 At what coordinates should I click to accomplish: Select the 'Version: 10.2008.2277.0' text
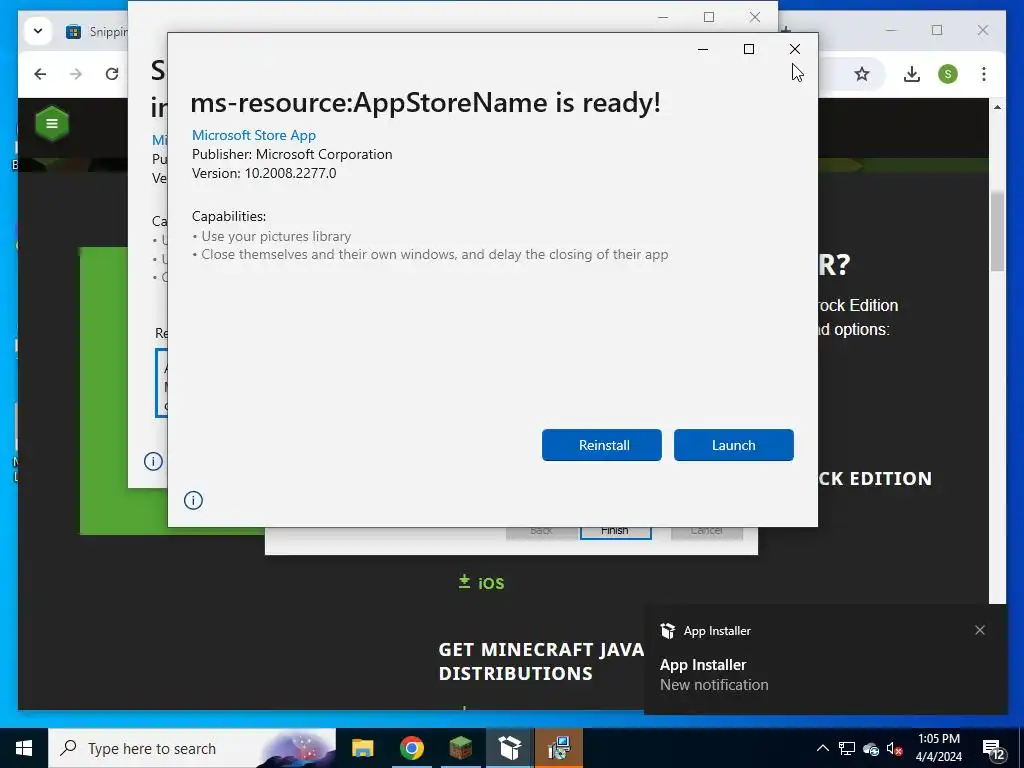[x=264, y=173]
